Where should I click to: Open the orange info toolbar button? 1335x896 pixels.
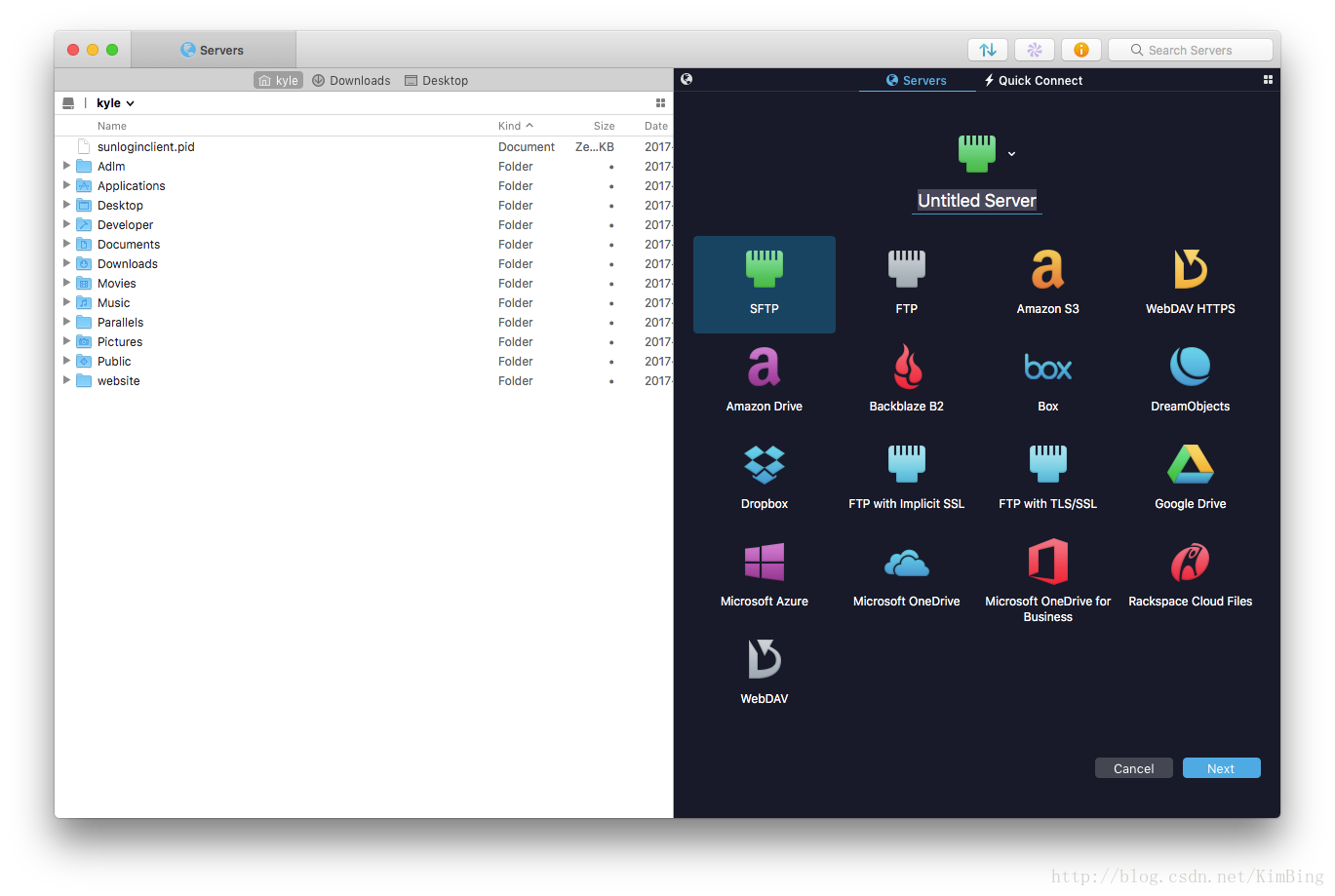point(1081,50)
